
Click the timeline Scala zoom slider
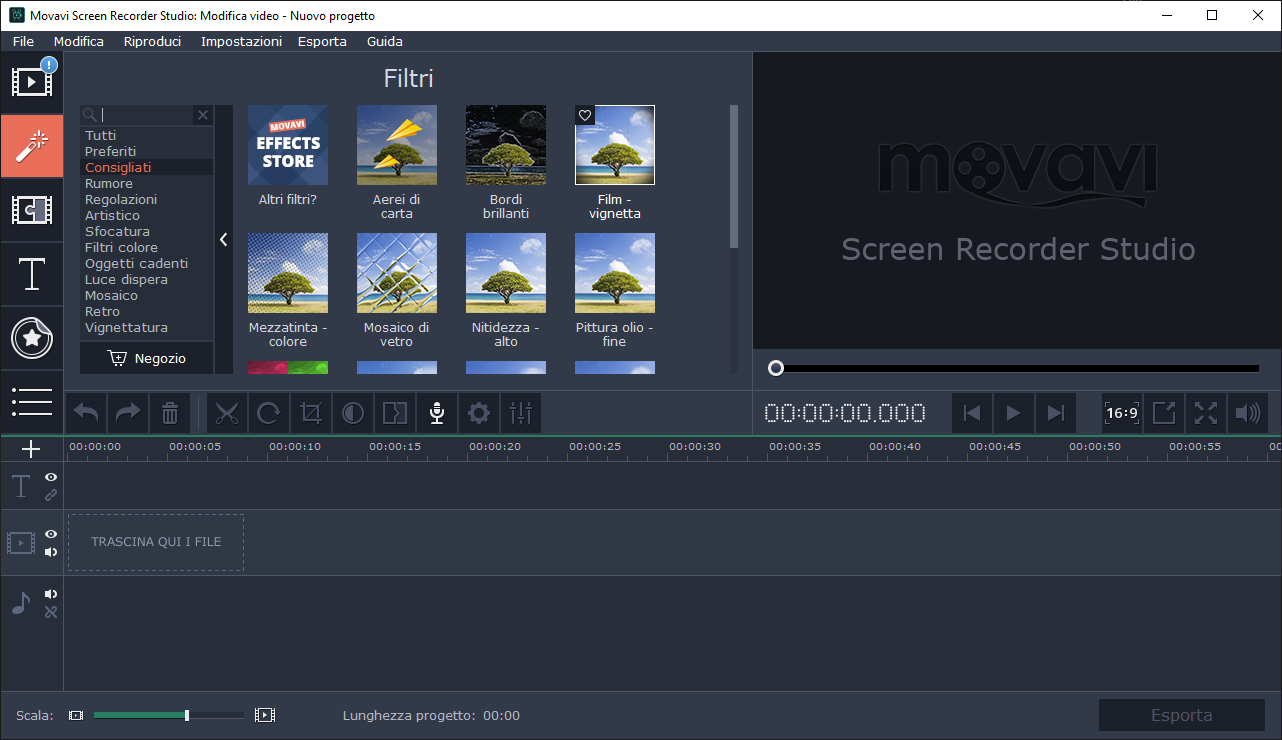pos(168,715)
